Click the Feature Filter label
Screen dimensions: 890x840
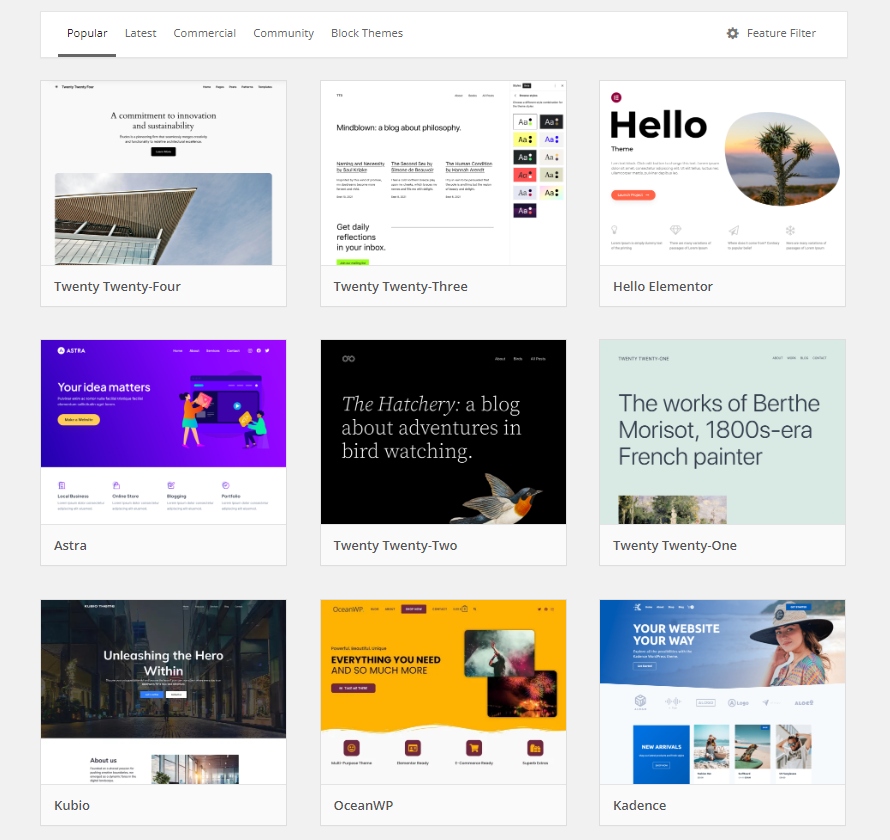tap(781, 33)
